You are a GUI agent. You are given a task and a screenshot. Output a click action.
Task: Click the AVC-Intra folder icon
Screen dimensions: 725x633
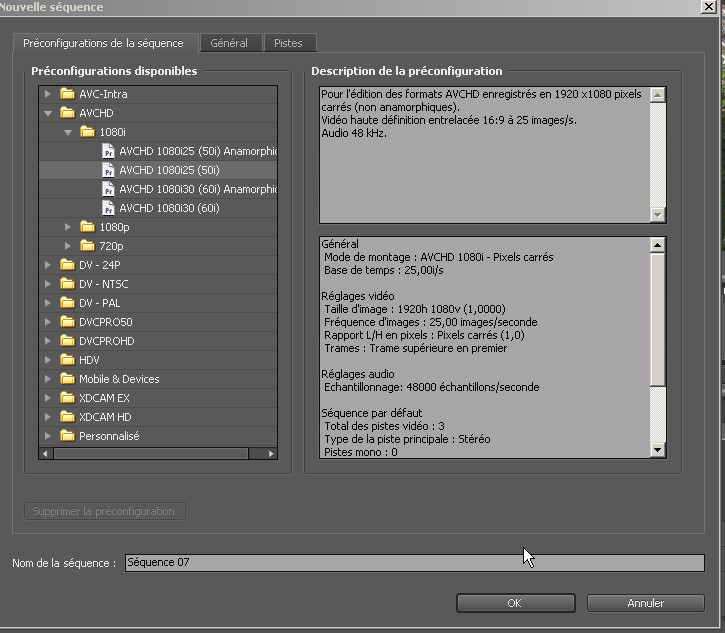click(68, 94)
